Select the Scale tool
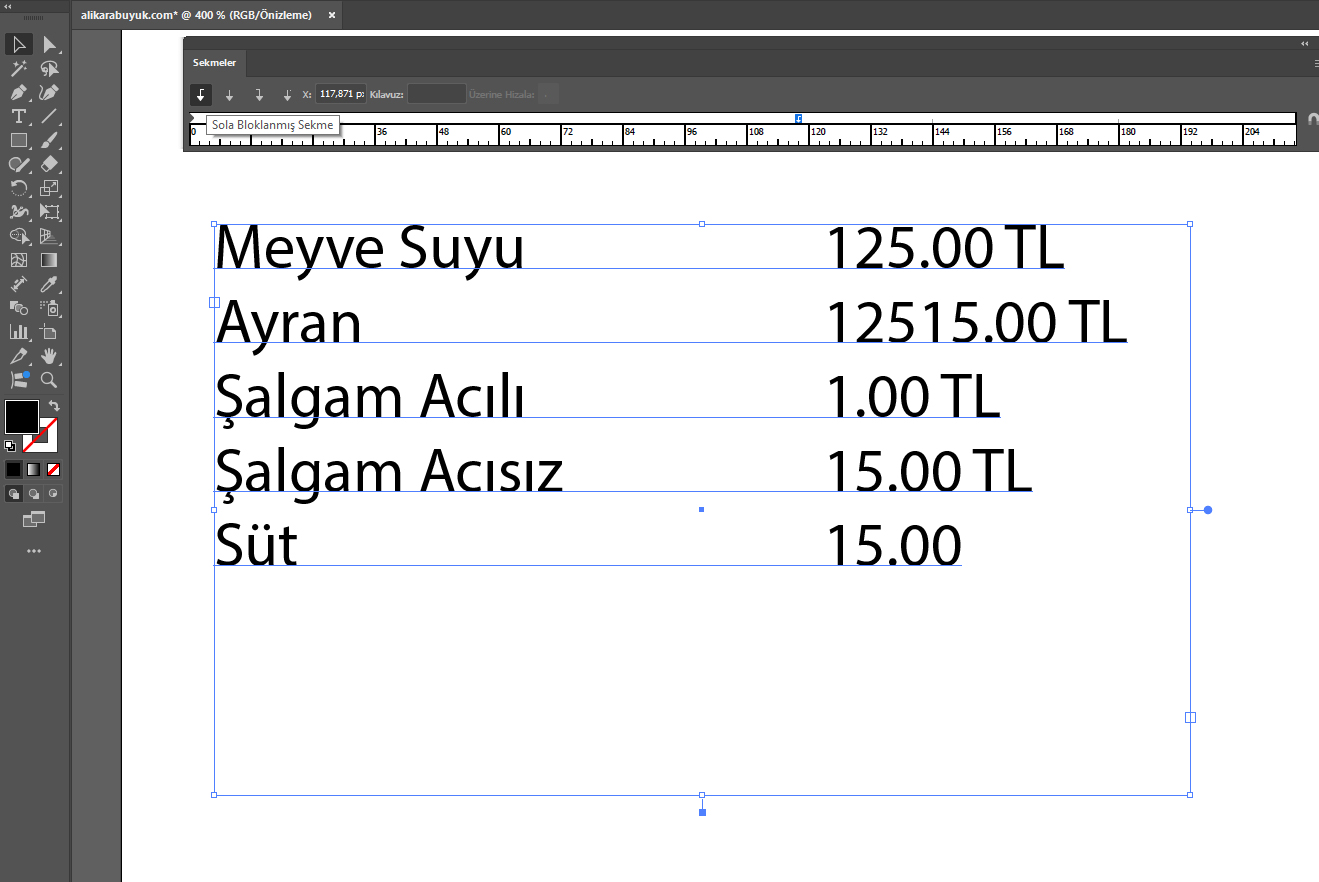The width and height of the screenshot is (1319, 882). pos(49,188)
